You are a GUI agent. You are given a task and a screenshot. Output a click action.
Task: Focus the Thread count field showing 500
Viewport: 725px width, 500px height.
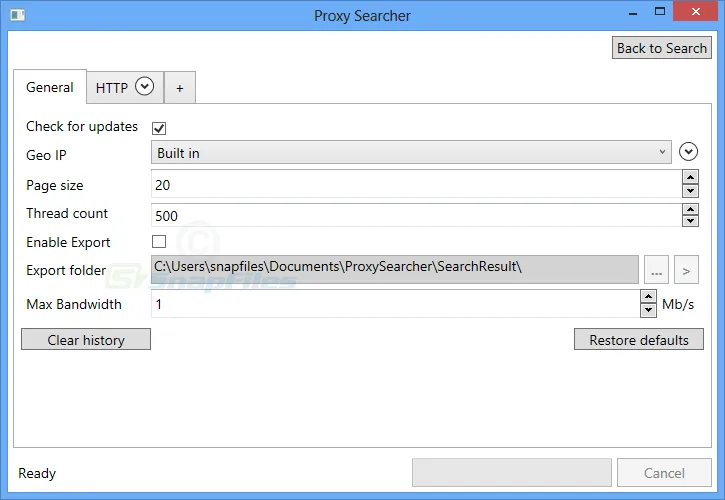pyautogui.click(x=417, y=215)
